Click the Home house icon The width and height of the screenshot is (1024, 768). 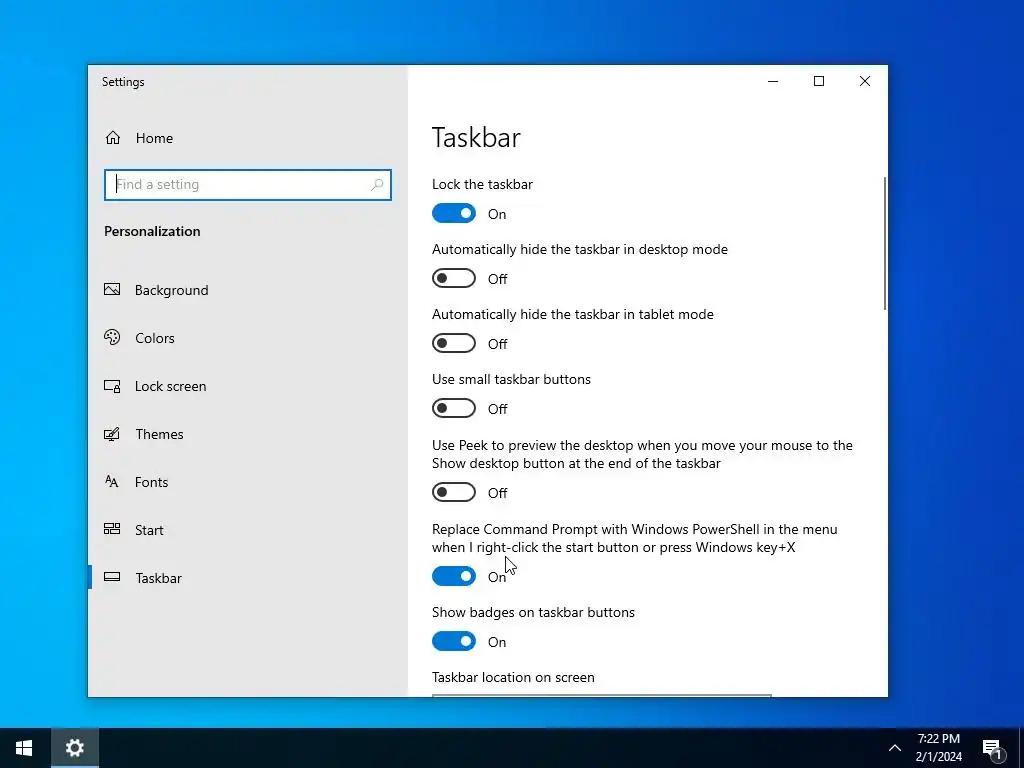pos(113,138)
